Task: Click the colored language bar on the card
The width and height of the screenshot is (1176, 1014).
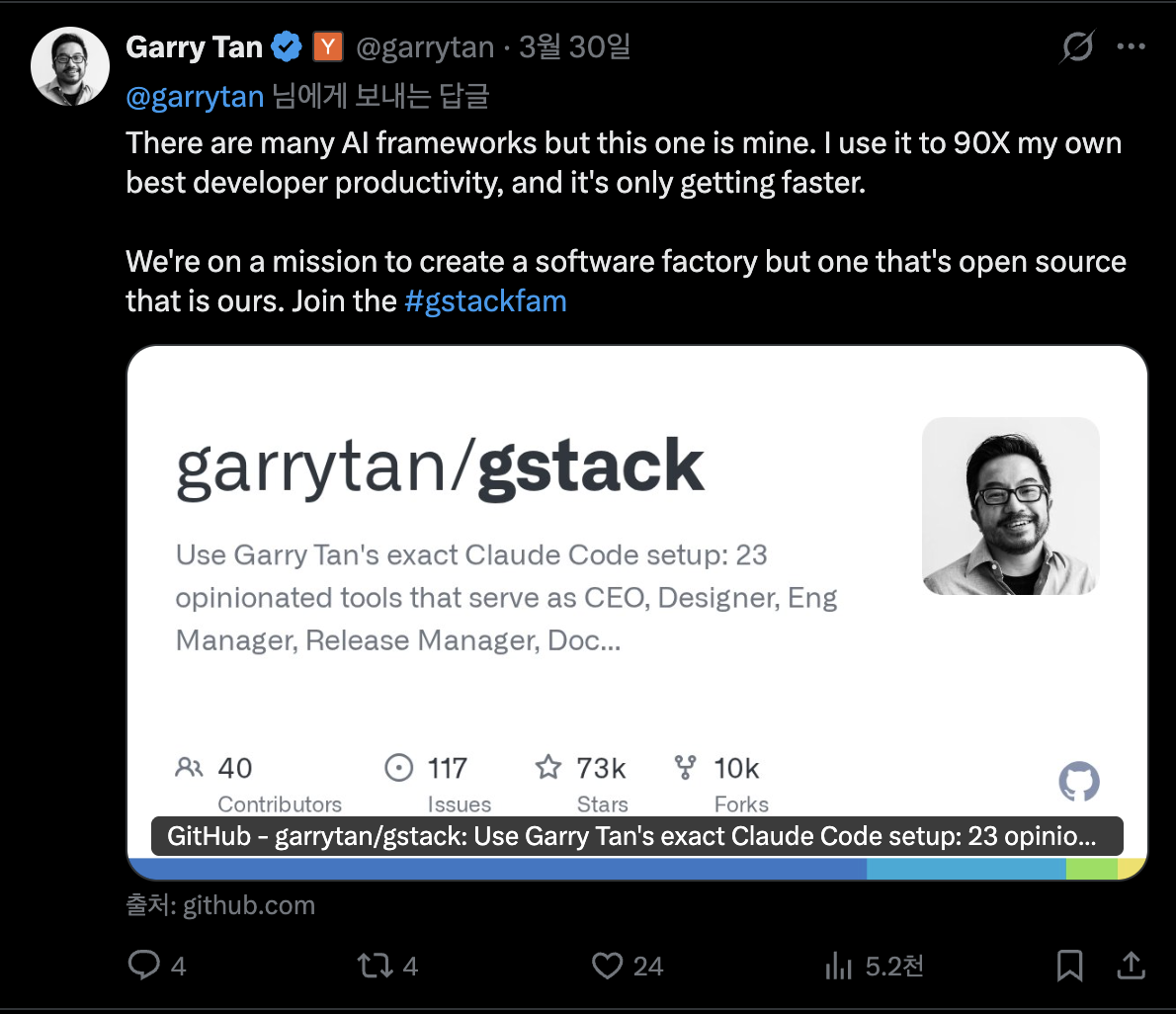Action: click(x=635, y=867)
